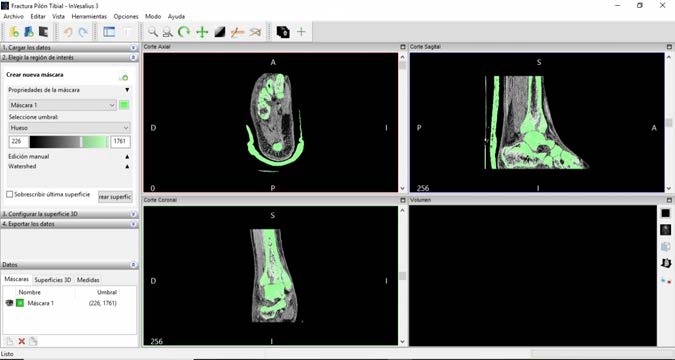
Task: Collapse Propiedades de la máscara triangle
Action: 127,90
